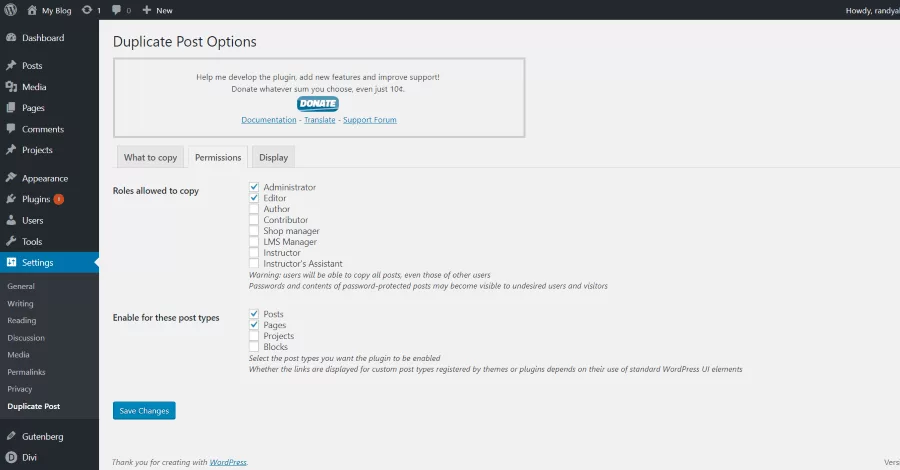The width and height of the screenshot is (900, 470).
Task: Enable the Projects post type
Action: pos(254,335)
